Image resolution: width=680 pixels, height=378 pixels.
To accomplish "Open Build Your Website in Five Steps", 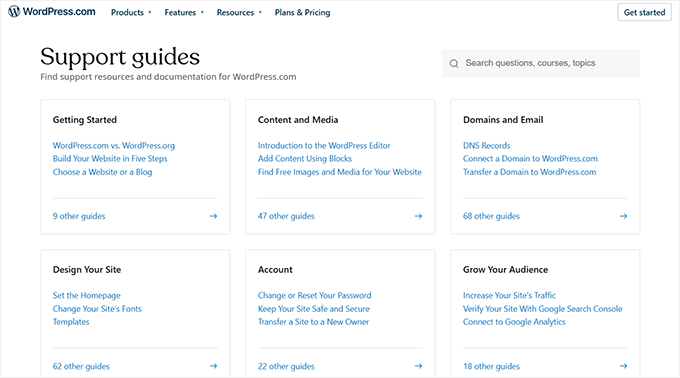I will (x=110, y=159).
